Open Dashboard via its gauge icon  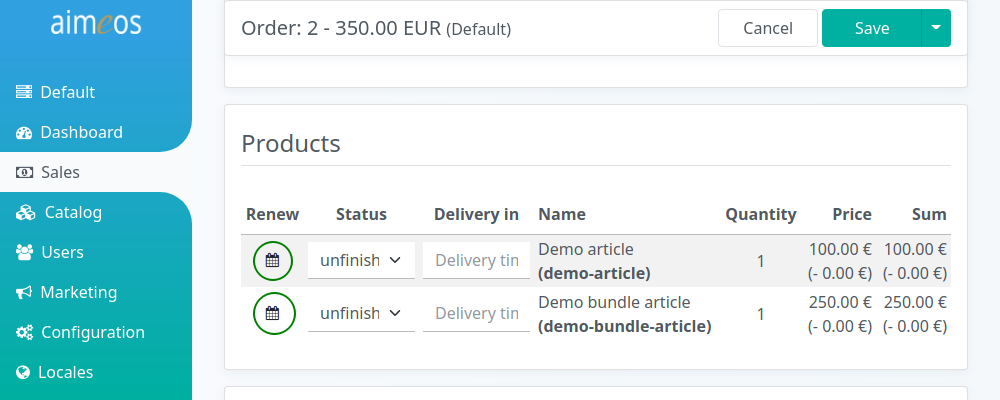pyautogui.click(x=24, y=133)
